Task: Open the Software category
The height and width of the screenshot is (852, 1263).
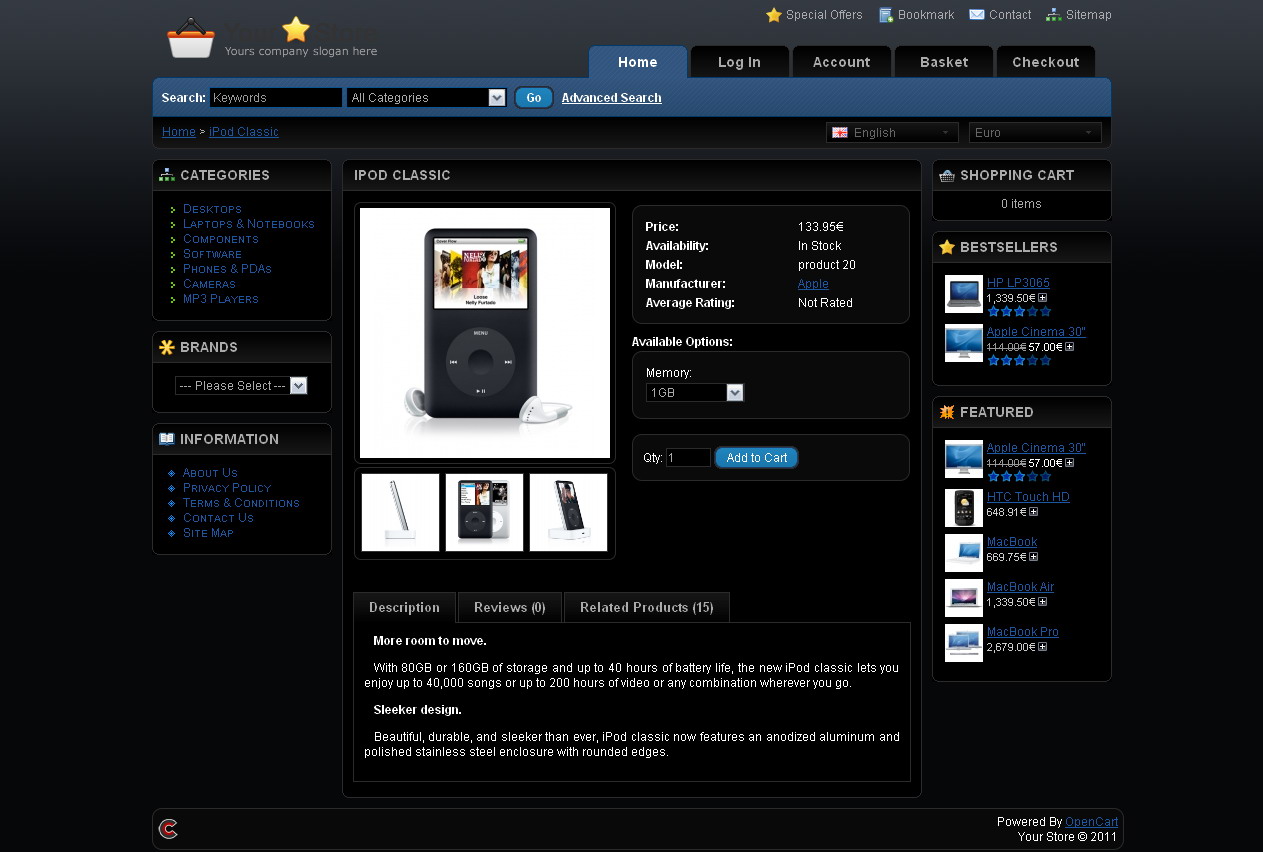Action: tap(212, 254)
